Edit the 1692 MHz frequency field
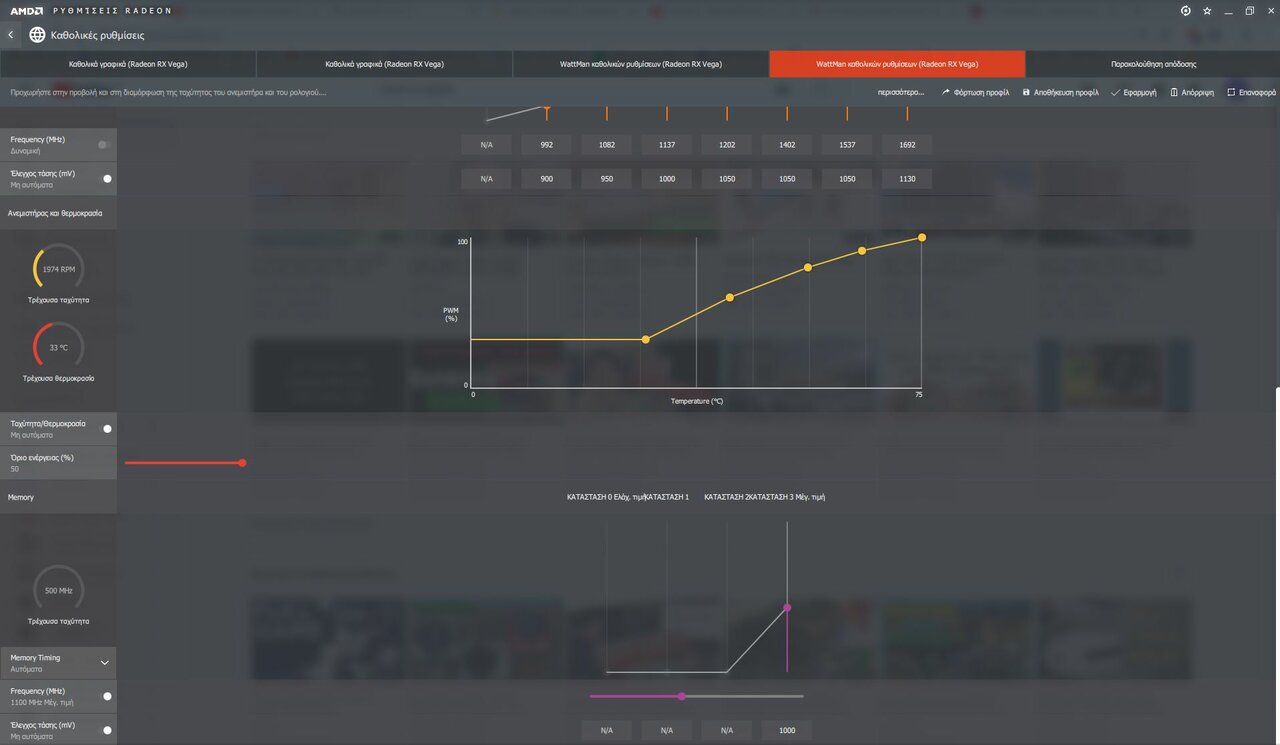Image resolution: width=1280 pixels, height=745 pixels. point(907,145)
